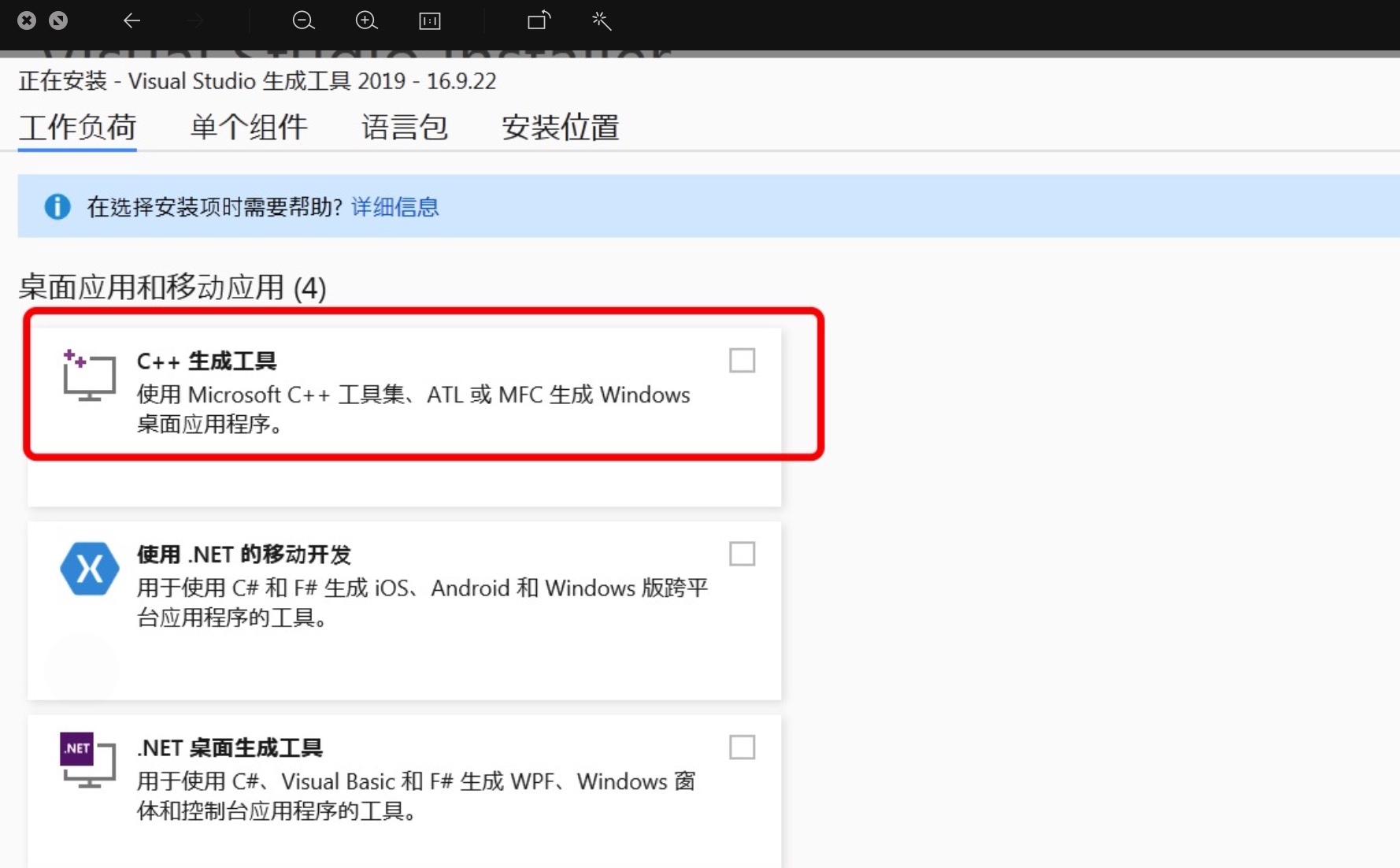
Task: Click the Xamarin X hexagon icon
Action: (x=89, y=568)
